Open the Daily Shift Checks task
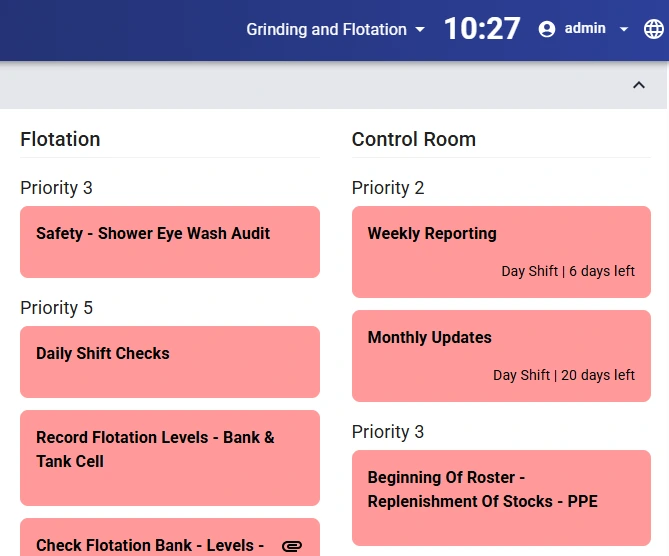 (170, 361)
